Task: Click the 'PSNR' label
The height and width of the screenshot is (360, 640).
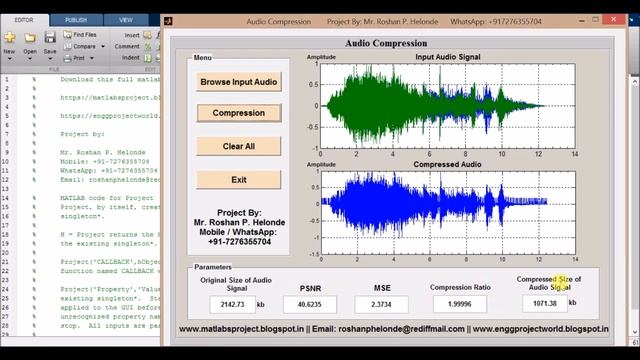Action: (x=310, y=289)
